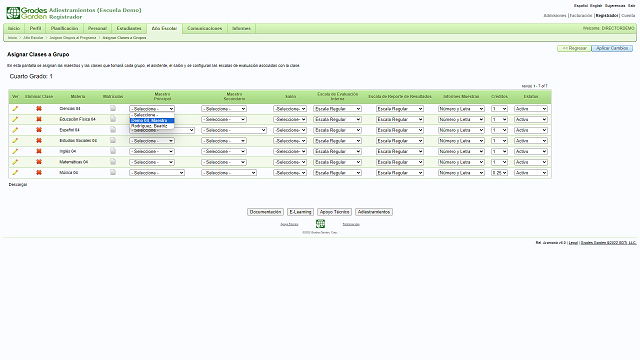
Task: Open Maestro Secundario dropdown for Matemáticas 04
Action: pyautogui.click(x=224, y=162)
